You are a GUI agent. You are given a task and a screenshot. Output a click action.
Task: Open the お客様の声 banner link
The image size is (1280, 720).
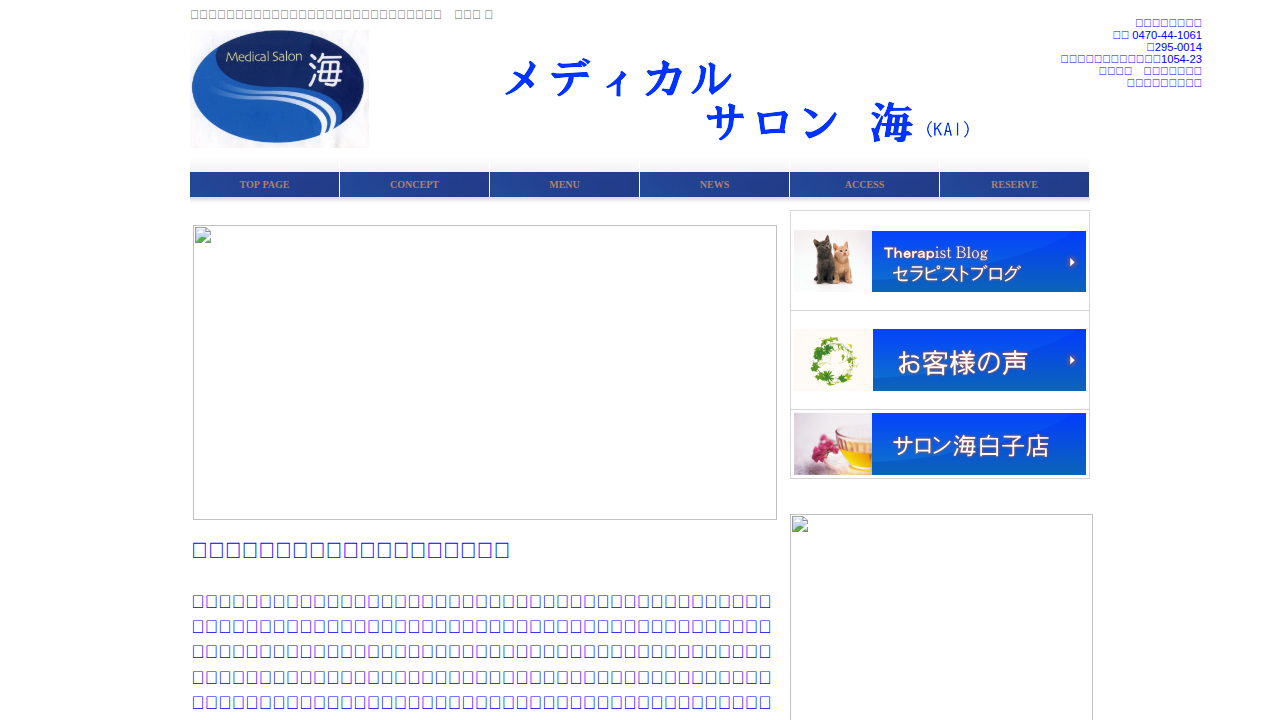pos(978,360)
